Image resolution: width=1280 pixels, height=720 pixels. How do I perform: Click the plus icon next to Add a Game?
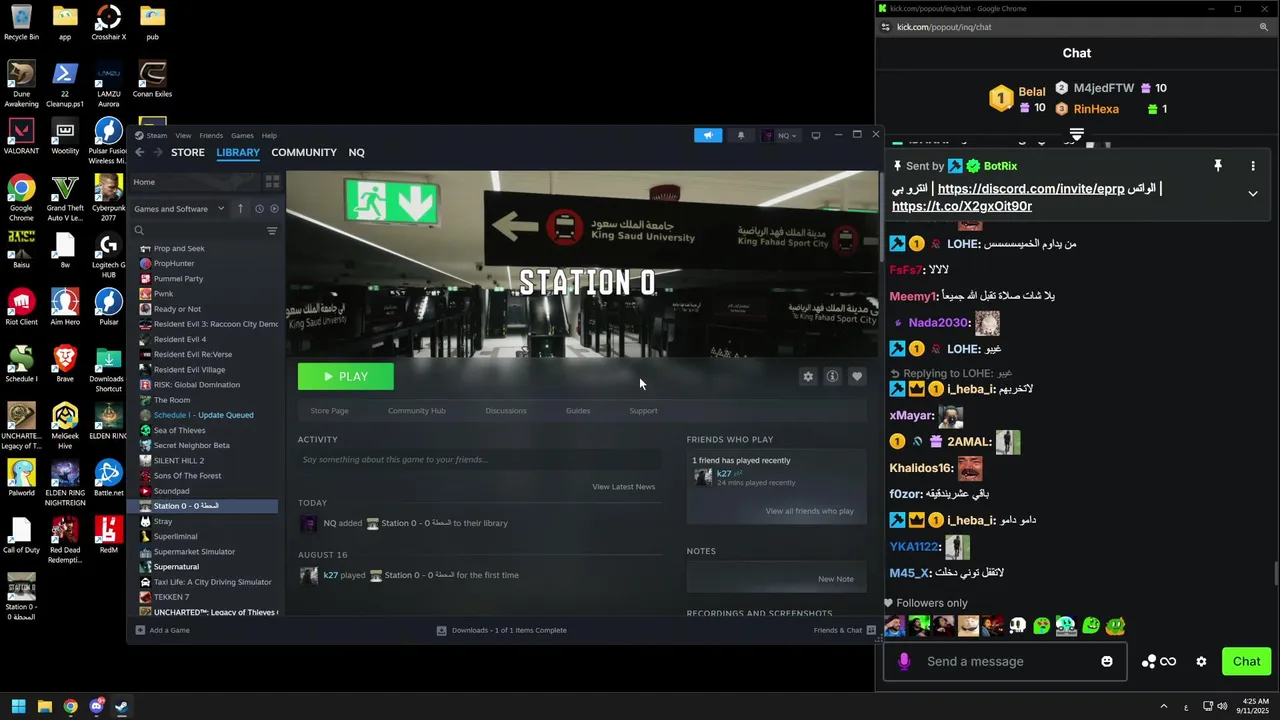140,630
